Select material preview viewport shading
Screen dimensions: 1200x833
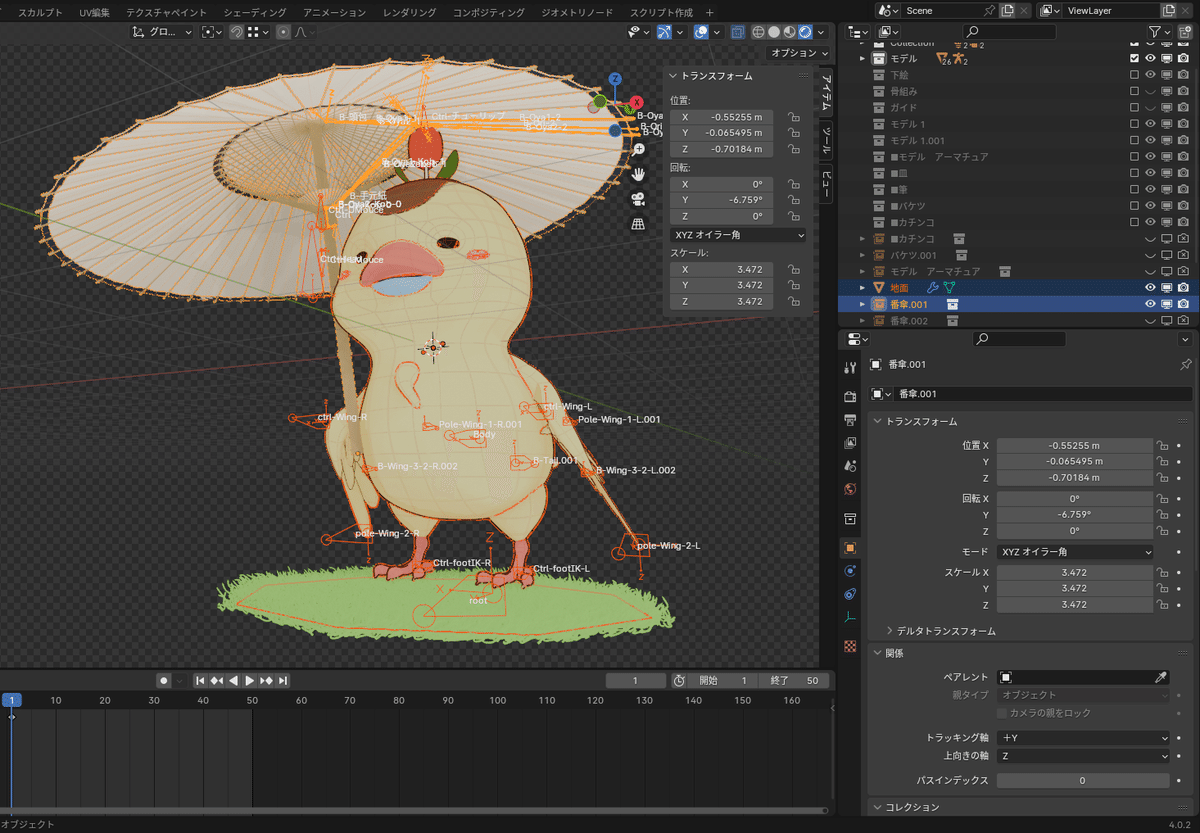pyautogui.click(x=790, y=32)
